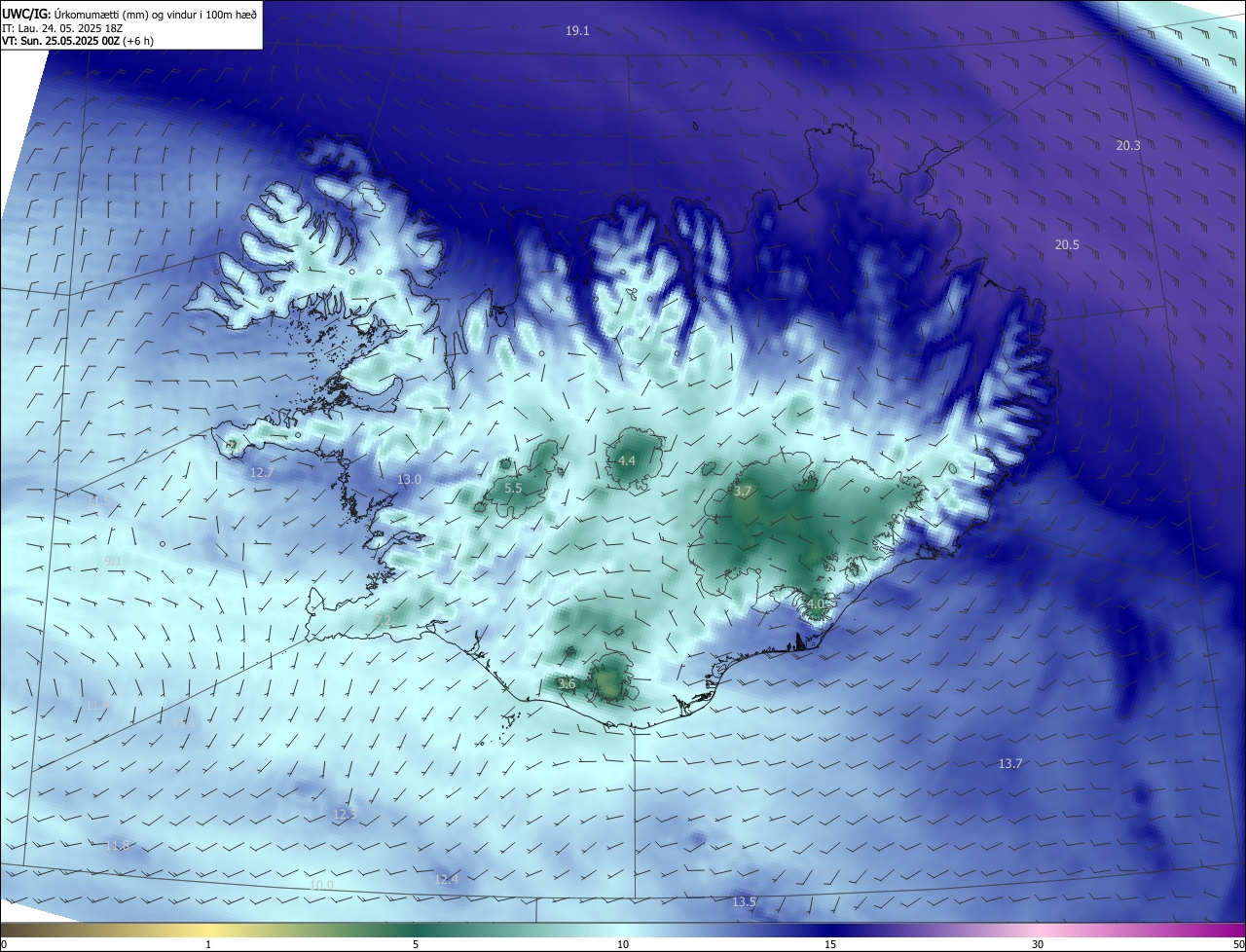Image resolution: width=1246 pixels, height=952 pixels.
Task: Click the 12.7 value label
Action: [x=262, y=473]
